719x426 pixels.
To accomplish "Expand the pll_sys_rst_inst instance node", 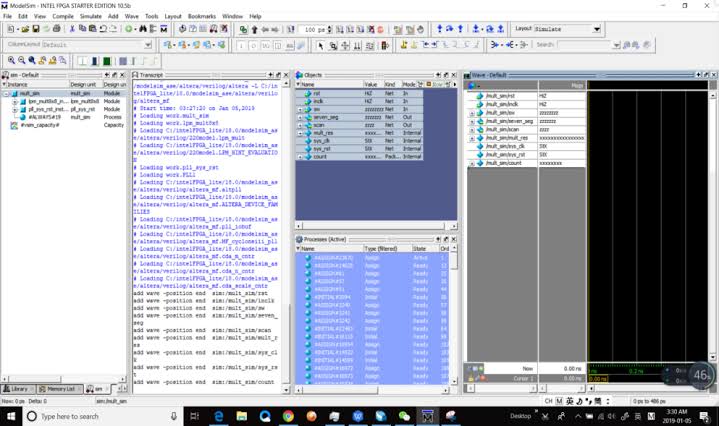I will click(15, 110).
